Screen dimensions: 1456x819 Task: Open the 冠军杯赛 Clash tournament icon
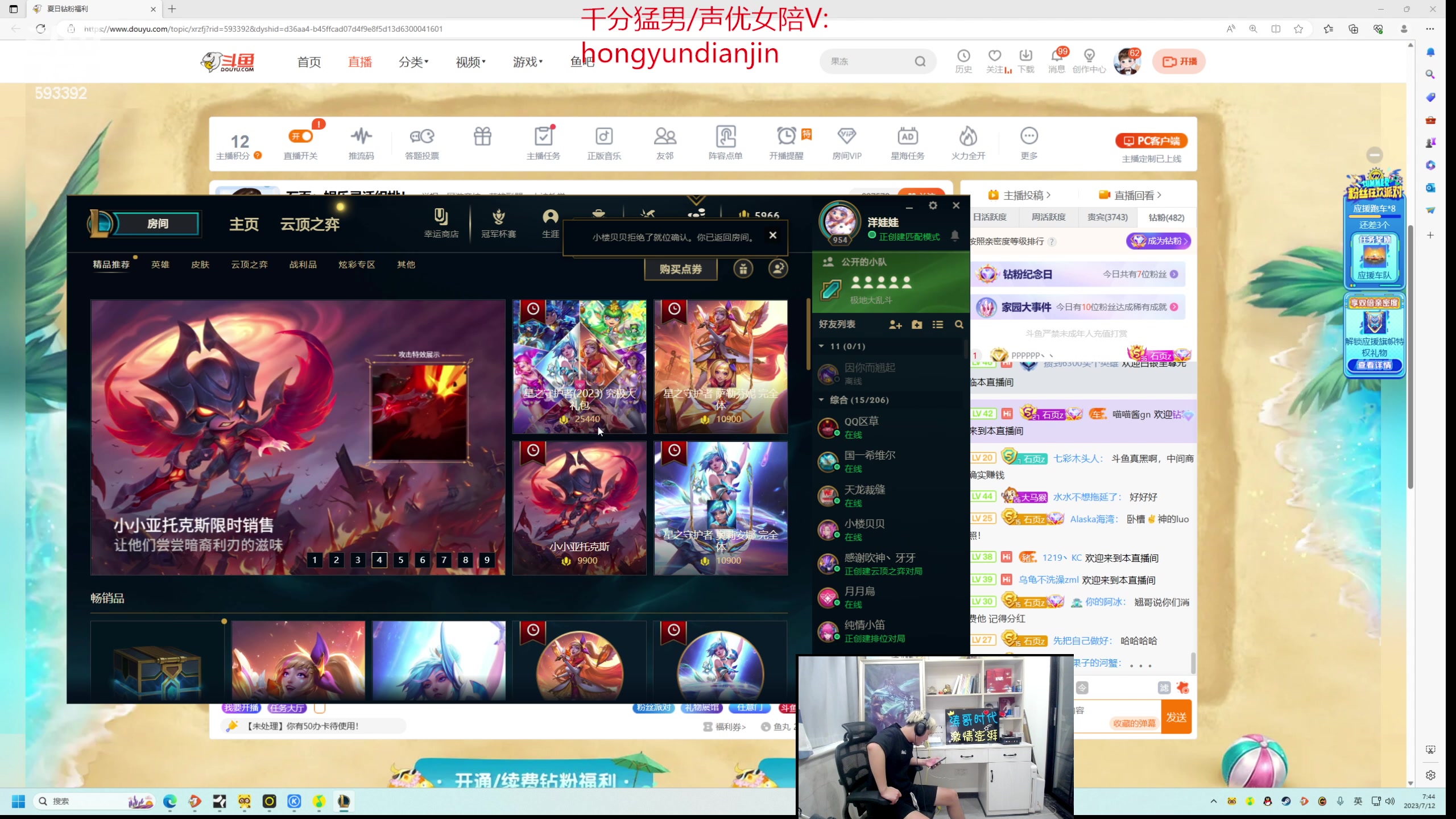pos(499,222)
